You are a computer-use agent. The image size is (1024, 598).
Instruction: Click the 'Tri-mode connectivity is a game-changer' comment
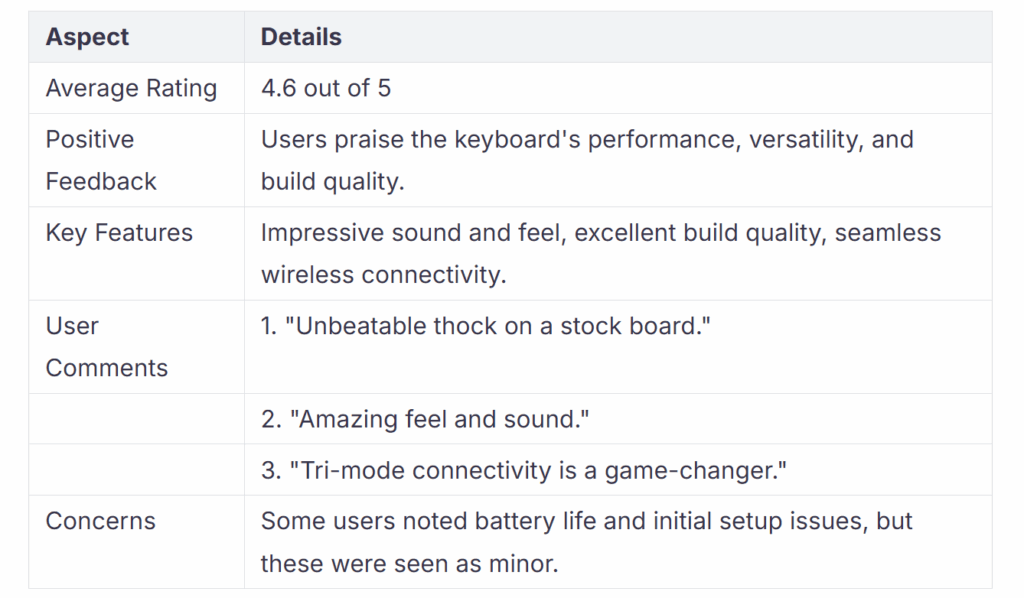point(524,470)
